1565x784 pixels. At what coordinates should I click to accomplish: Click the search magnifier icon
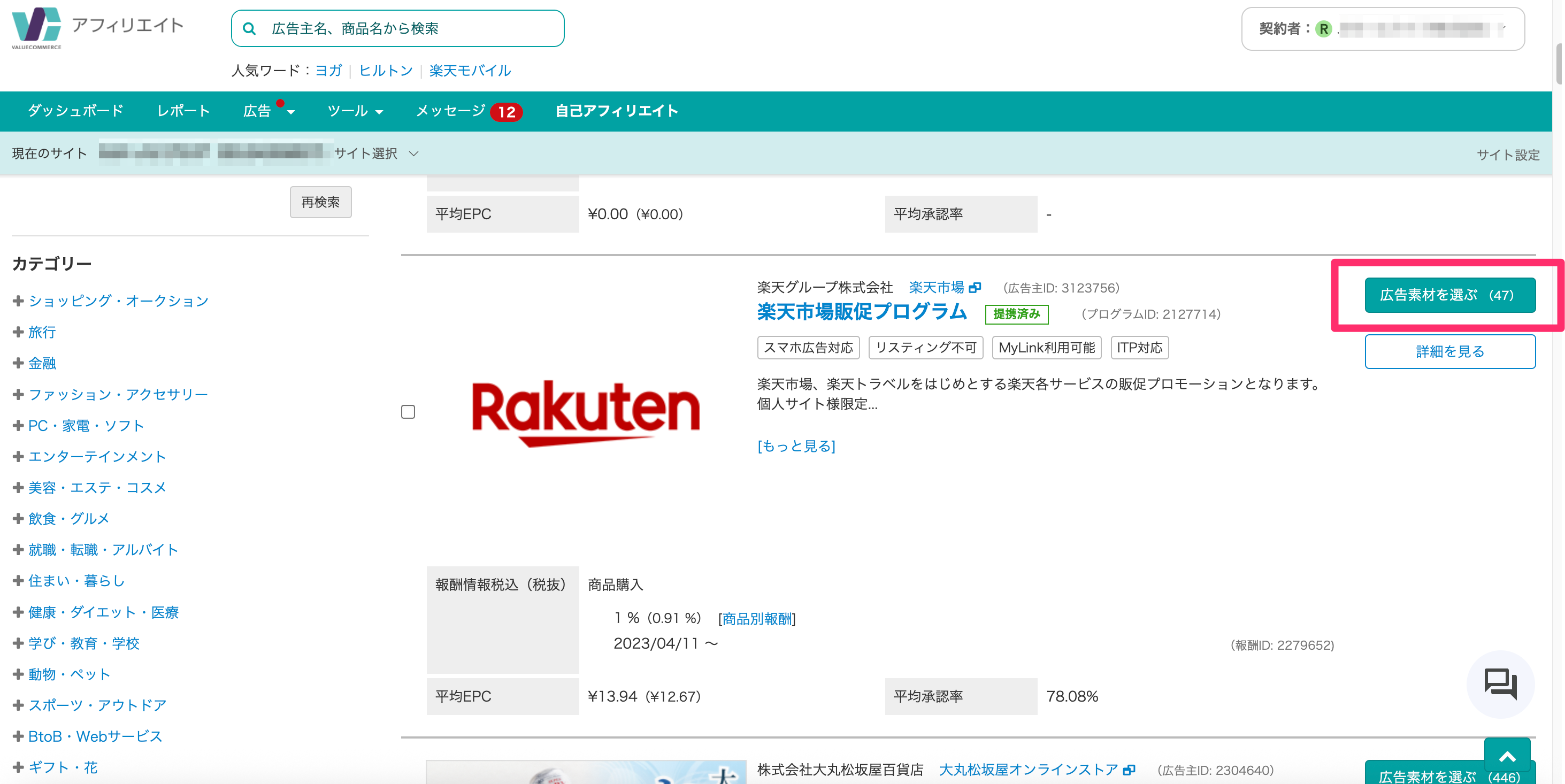click(249, 28)
